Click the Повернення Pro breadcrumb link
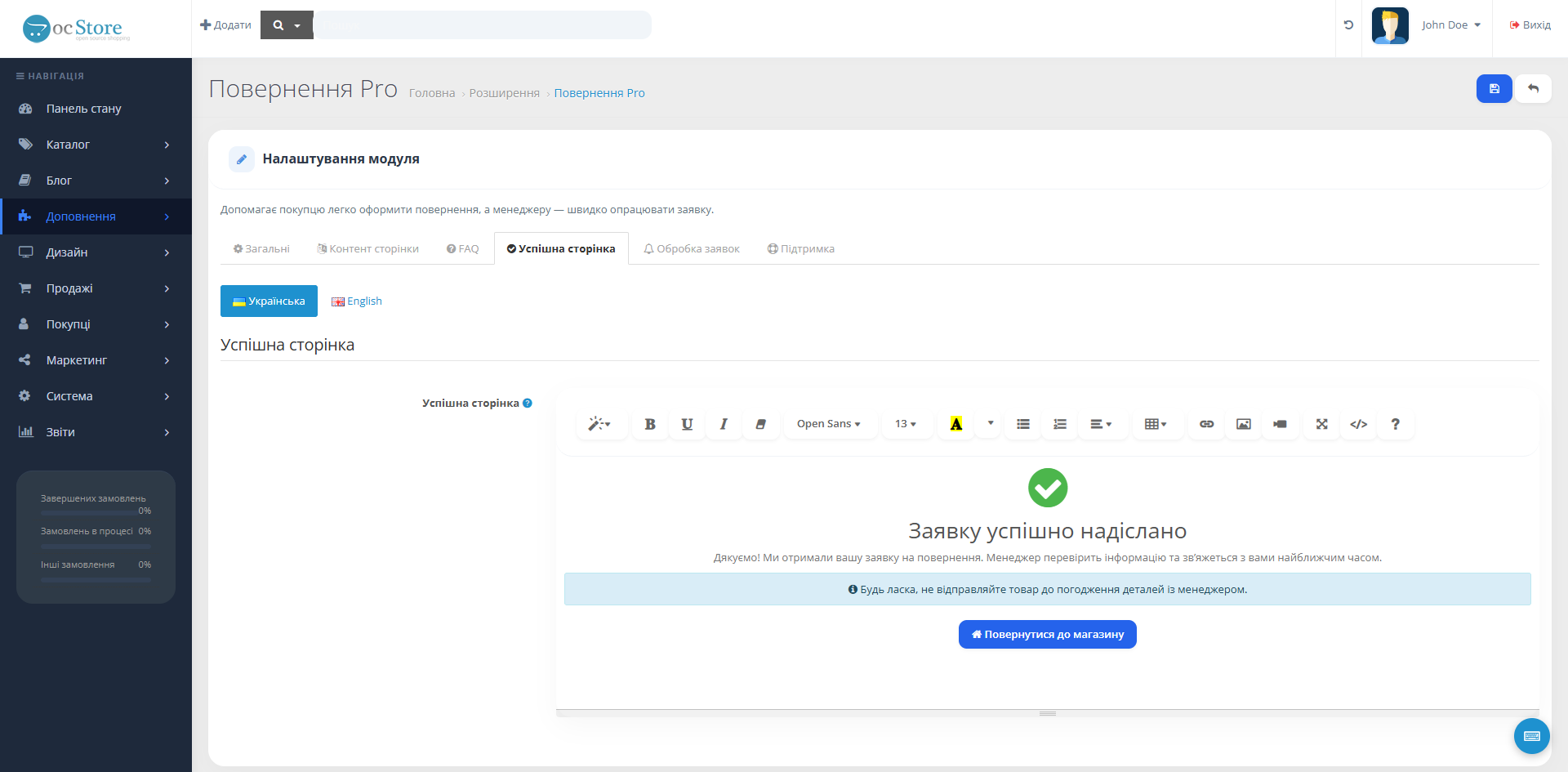The width and height of the screenshot is (1568, 772). pos(599,93)
